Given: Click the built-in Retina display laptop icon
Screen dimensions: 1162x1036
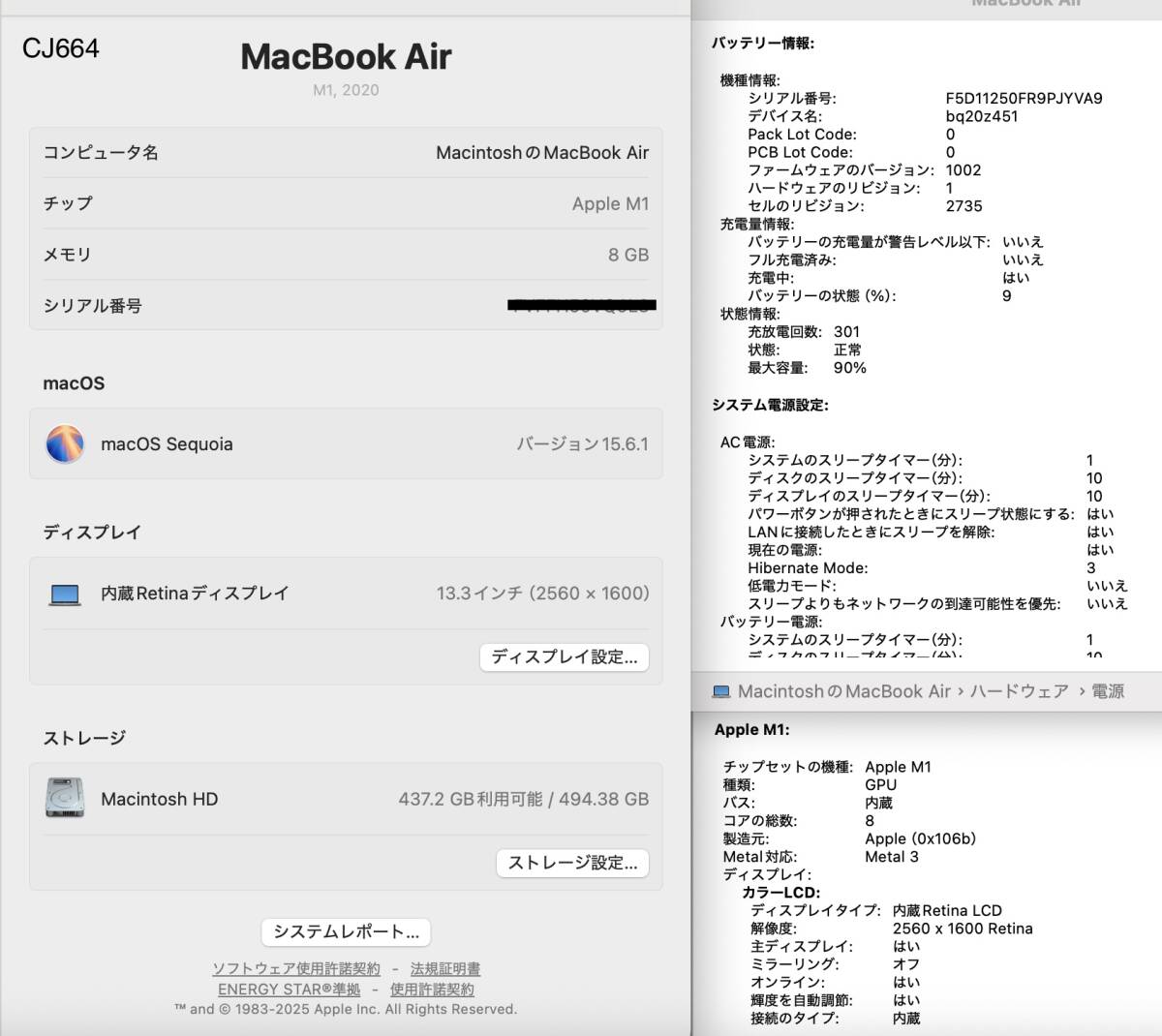Looking at the screenshot, I should coord(65,594).
